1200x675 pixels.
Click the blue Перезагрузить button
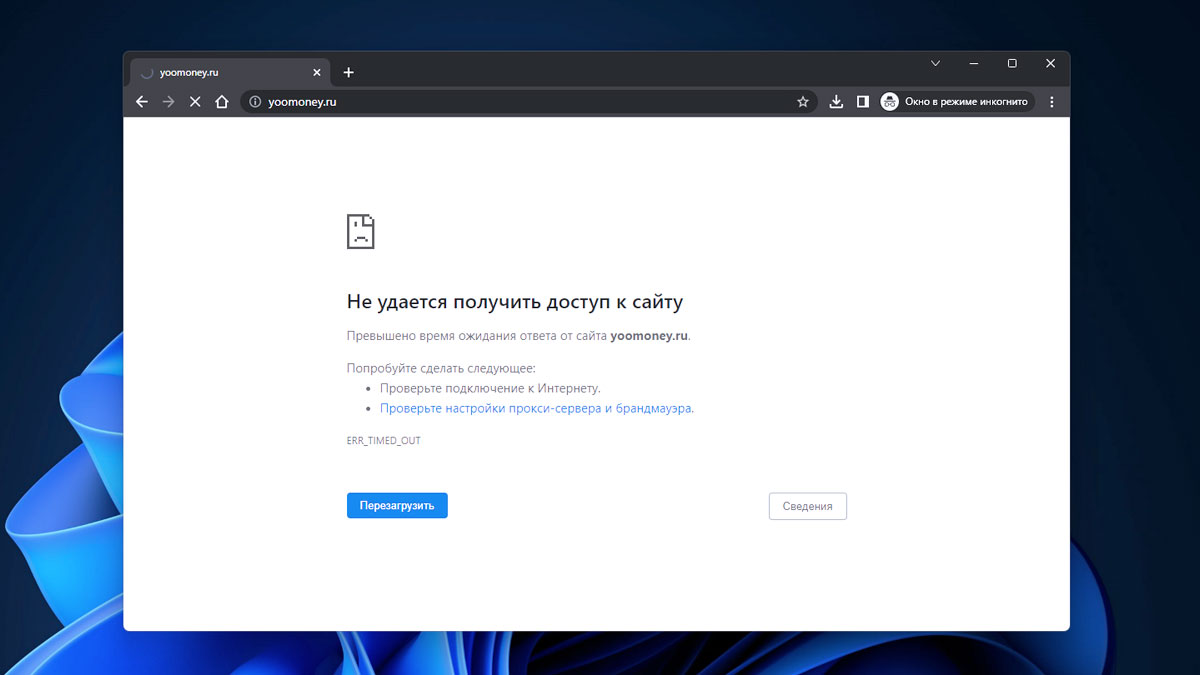tap(397, 506)
